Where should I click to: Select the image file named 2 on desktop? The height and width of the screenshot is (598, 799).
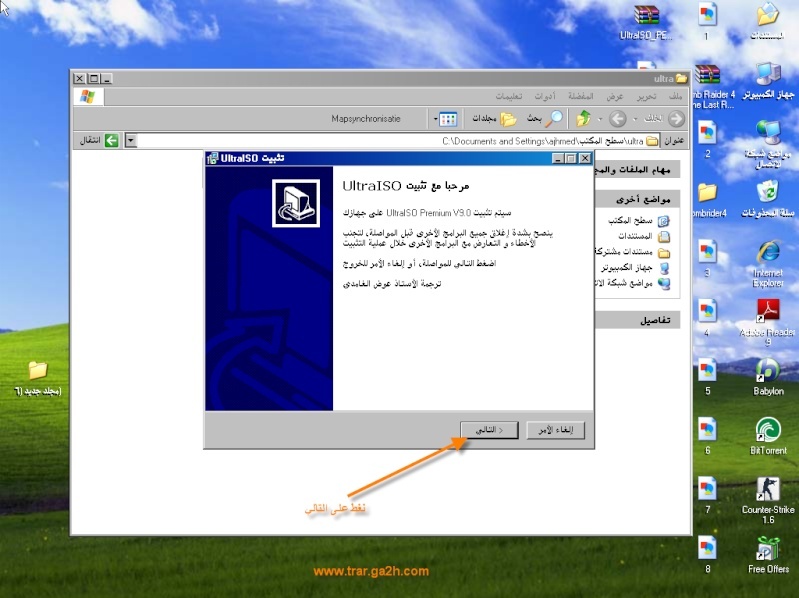707,139
